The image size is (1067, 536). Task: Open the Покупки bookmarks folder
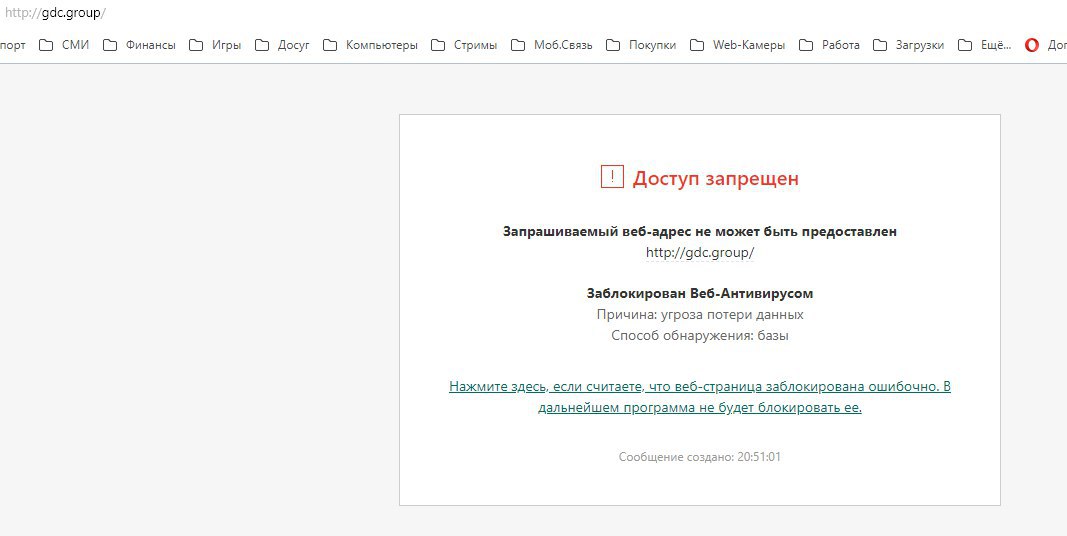click(641, 45)
